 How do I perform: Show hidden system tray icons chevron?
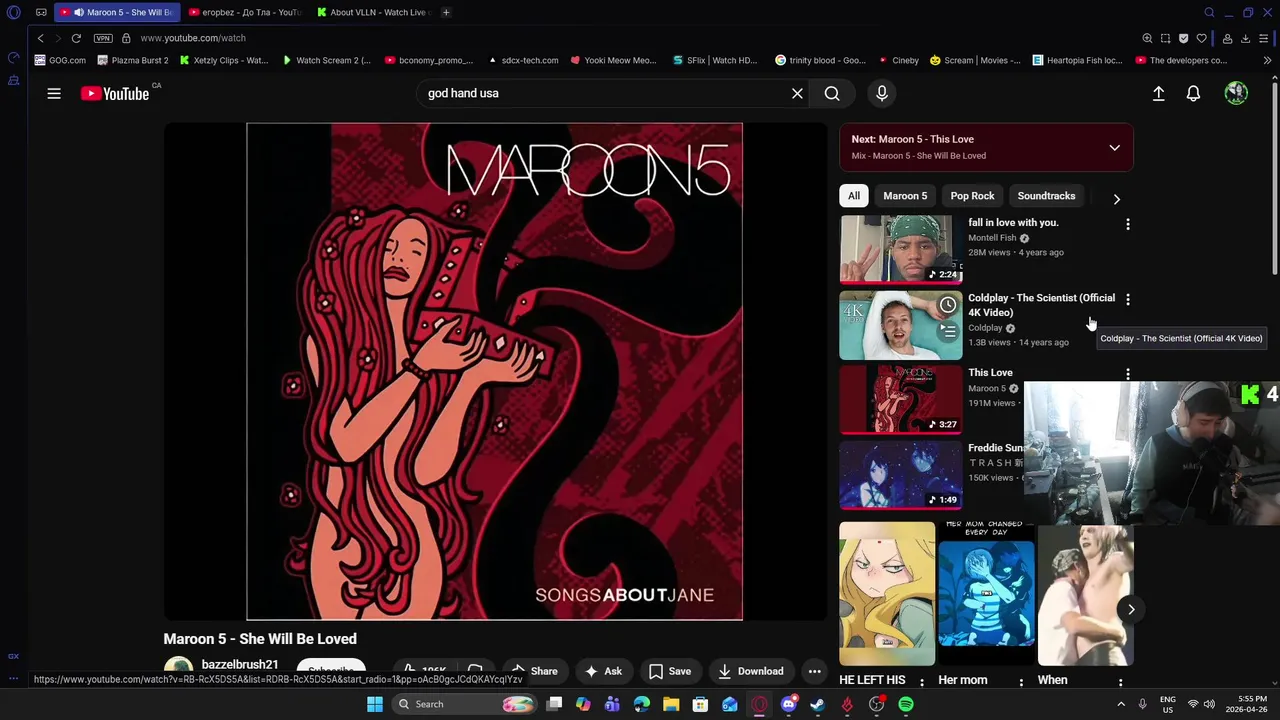(x=1121, y=704)
